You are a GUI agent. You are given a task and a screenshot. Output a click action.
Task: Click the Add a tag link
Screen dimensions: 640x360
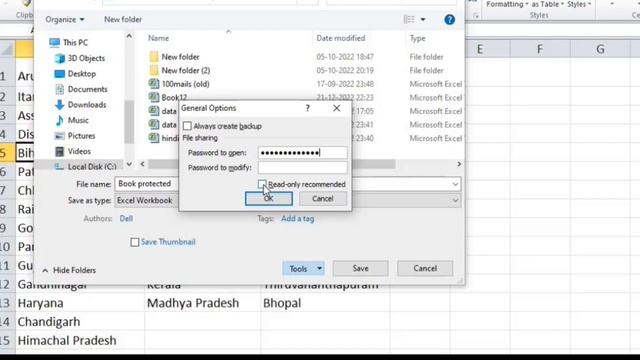[298, 219]
